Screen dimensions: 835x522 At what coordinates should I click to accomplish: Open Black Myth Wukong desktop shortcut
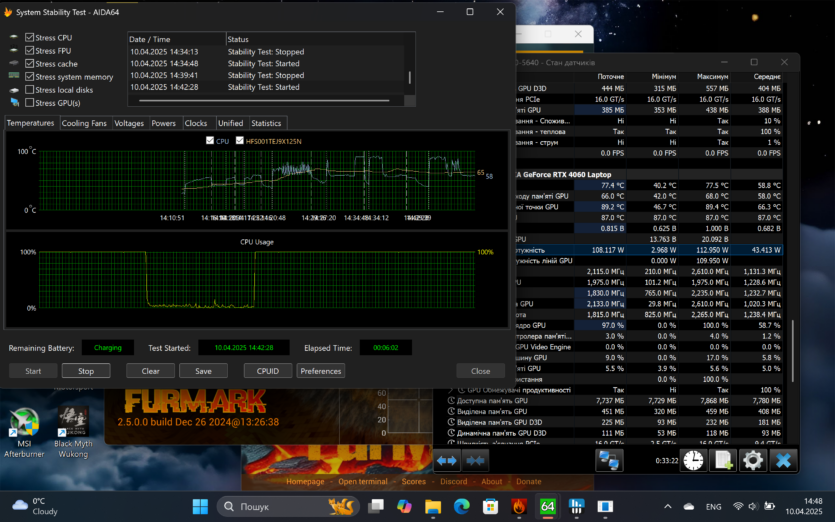[73, 433]
